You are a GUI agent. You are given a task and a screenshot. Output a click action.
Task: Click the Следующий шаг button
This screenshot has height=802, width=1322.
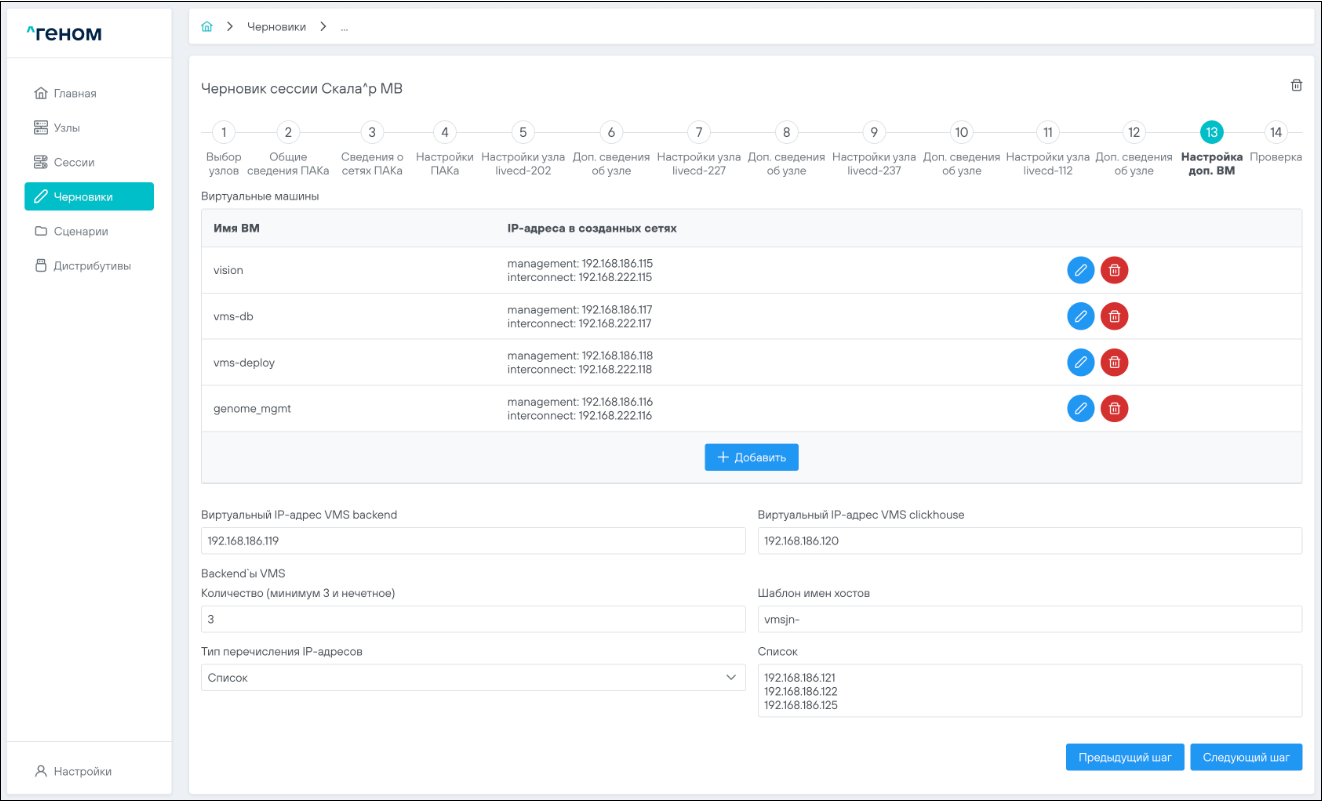tap(1245, 757)
